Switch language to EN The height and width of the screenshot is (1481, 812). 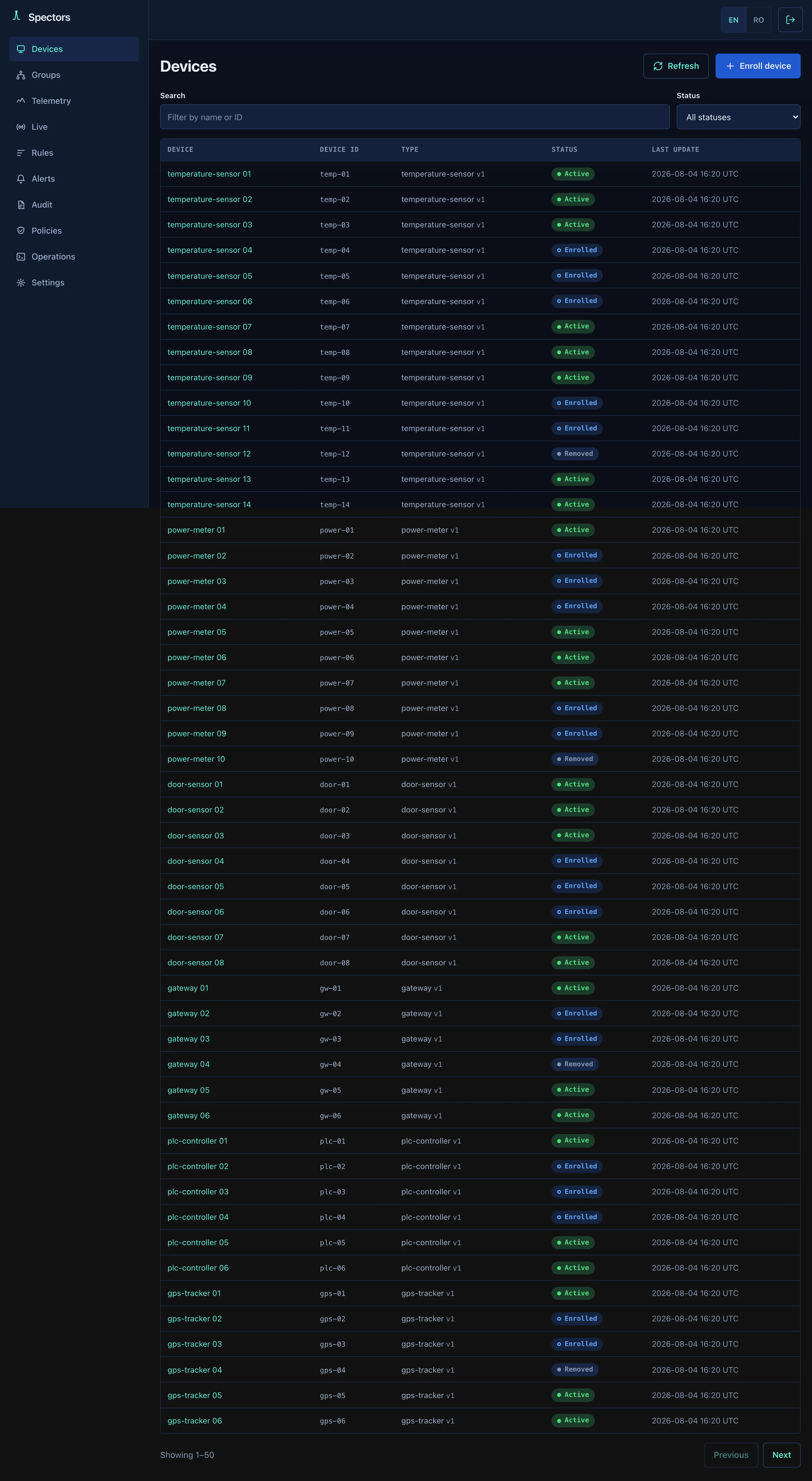click(x=733, y=19)
